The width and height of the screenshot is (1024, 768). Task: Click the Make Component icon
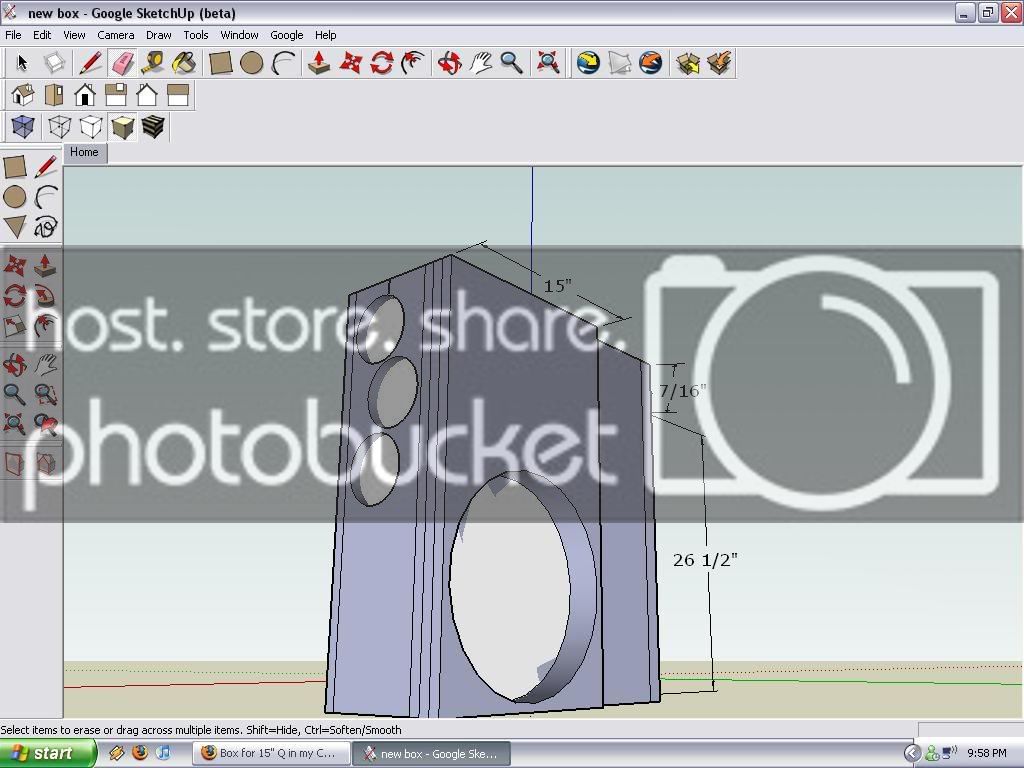pos(54,63)
